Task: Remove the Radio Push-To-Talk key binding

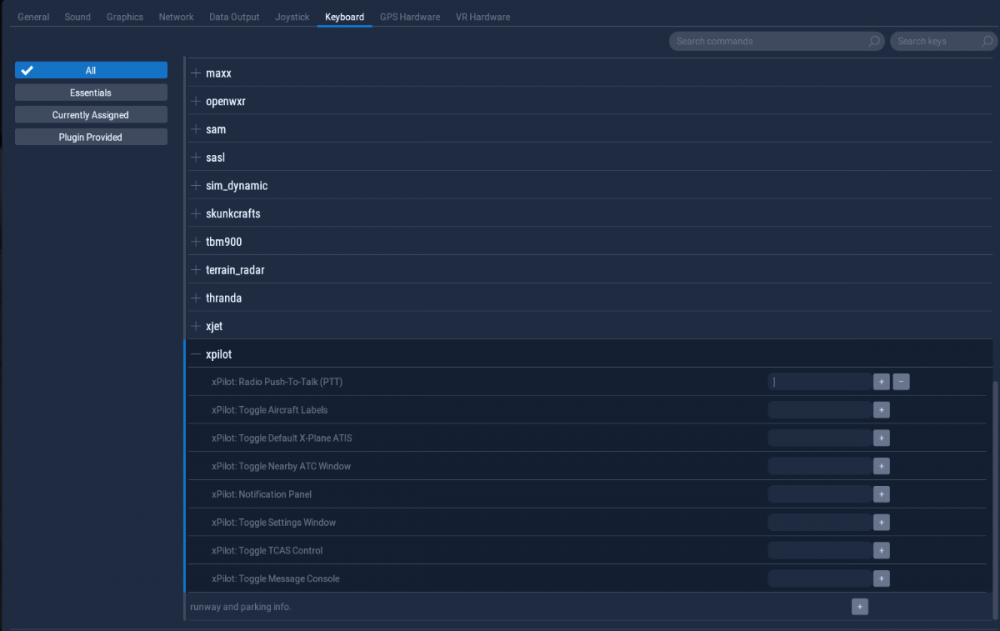Action: (x=901, y=382)
